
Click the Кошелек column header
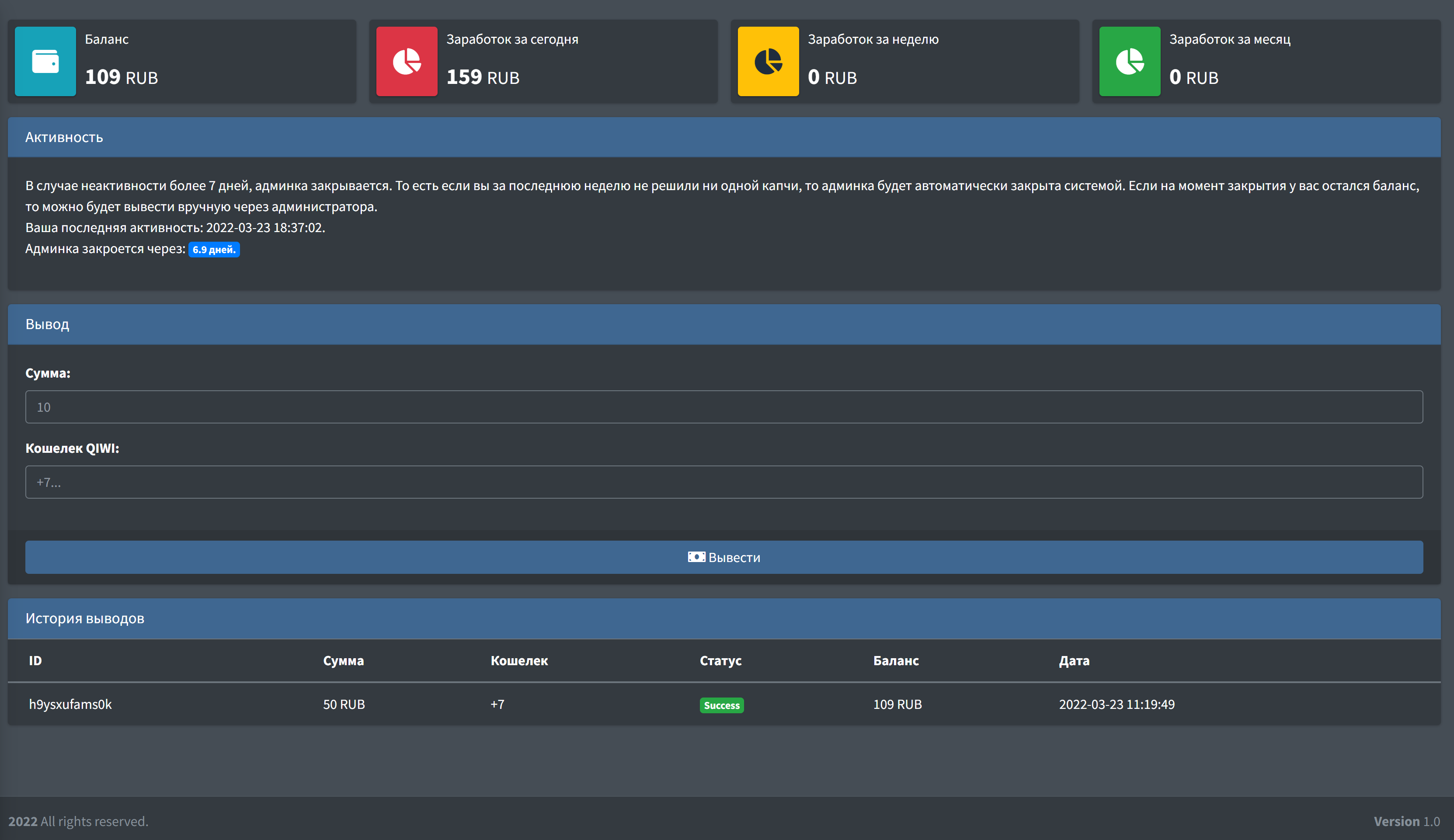tap(519, 660)
